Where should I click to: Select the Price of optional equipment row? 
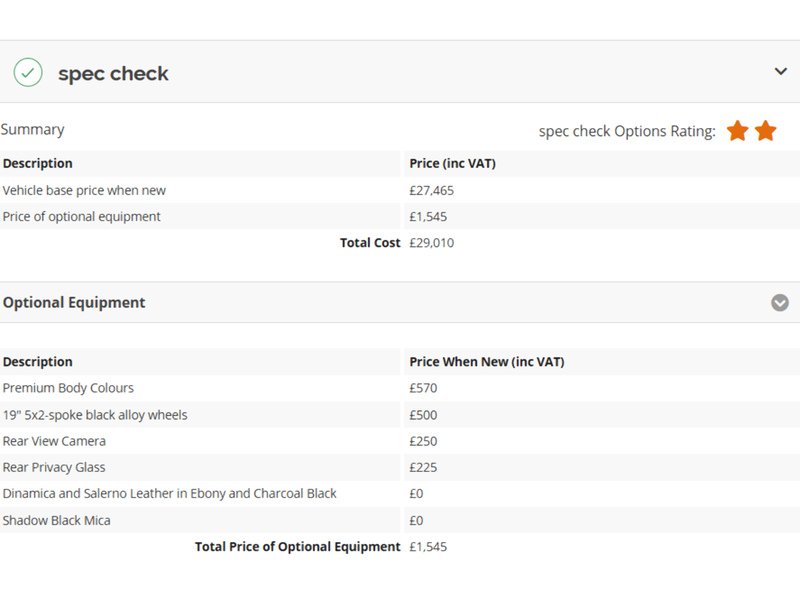pyautogui.click(x=81, y=216)
